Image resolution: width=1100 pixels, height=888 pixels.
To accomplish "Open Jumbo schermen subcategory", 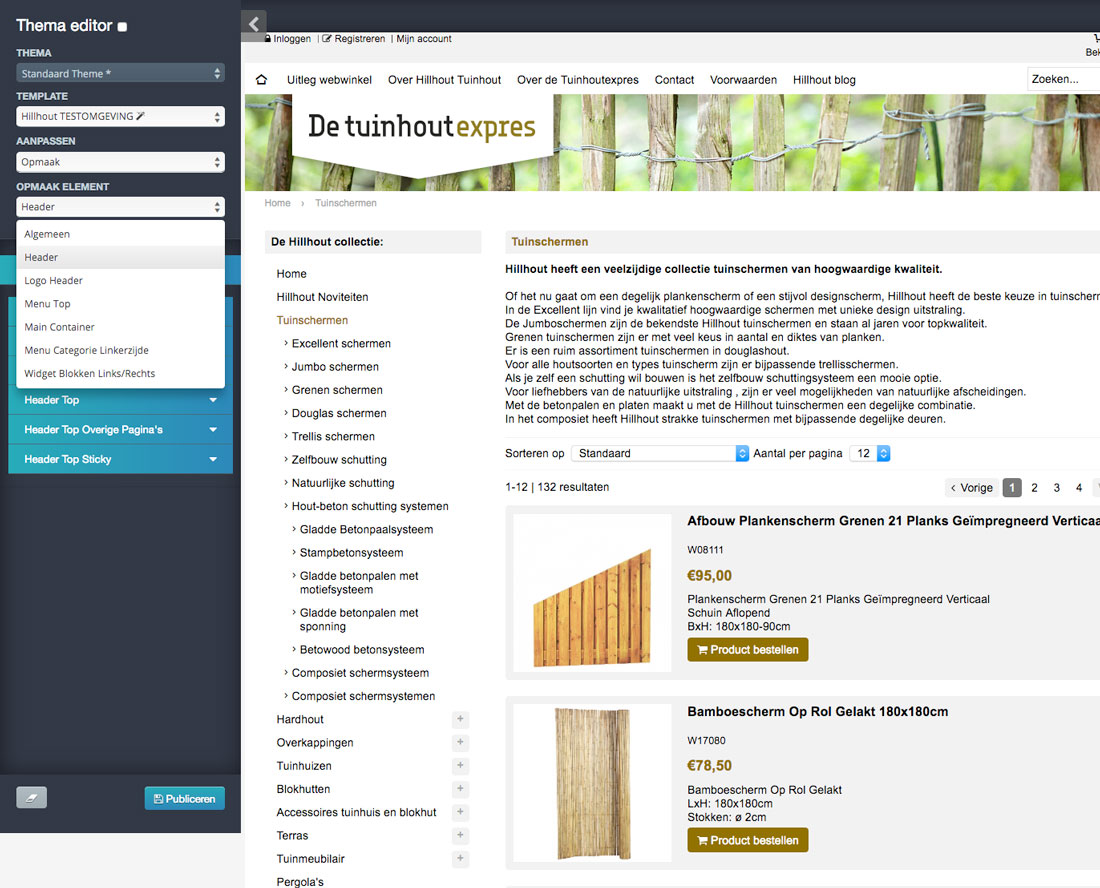I will point(335,366).
